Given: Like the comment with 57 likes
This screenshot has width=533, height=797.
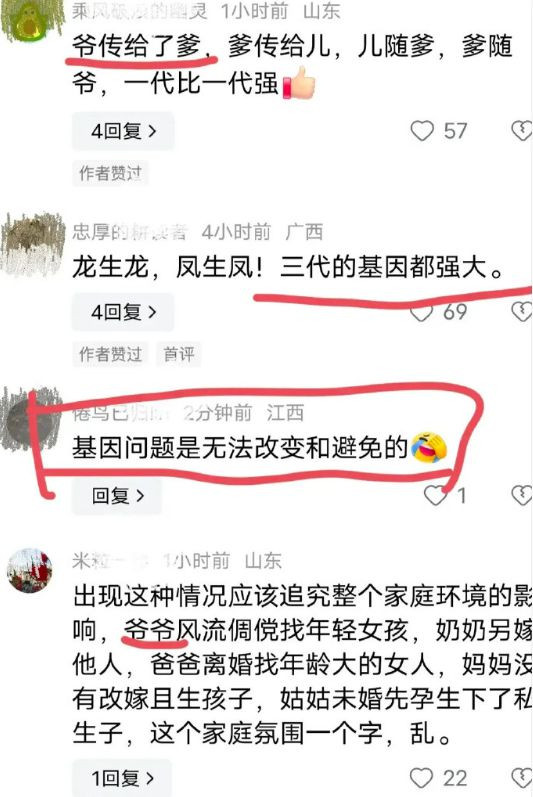Looking at the screenshot, I should click(x=422, y=131).
